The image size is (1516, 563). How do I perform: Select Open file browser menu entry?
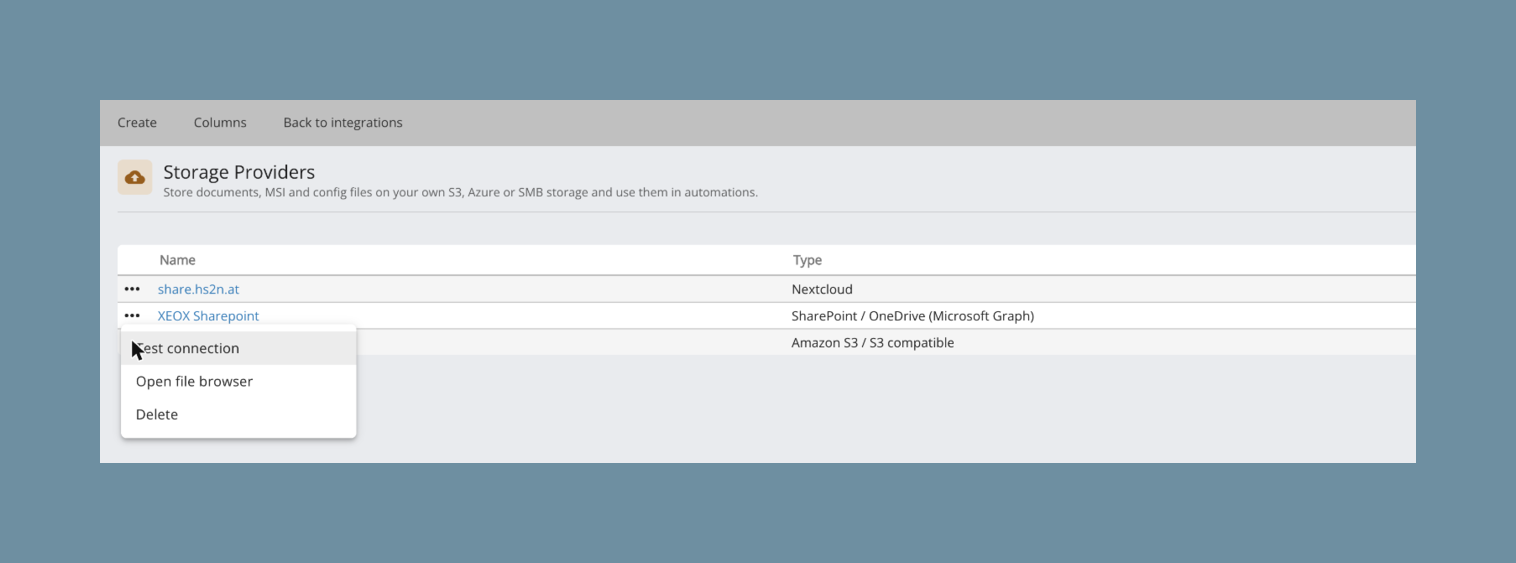tap(239, 381)
